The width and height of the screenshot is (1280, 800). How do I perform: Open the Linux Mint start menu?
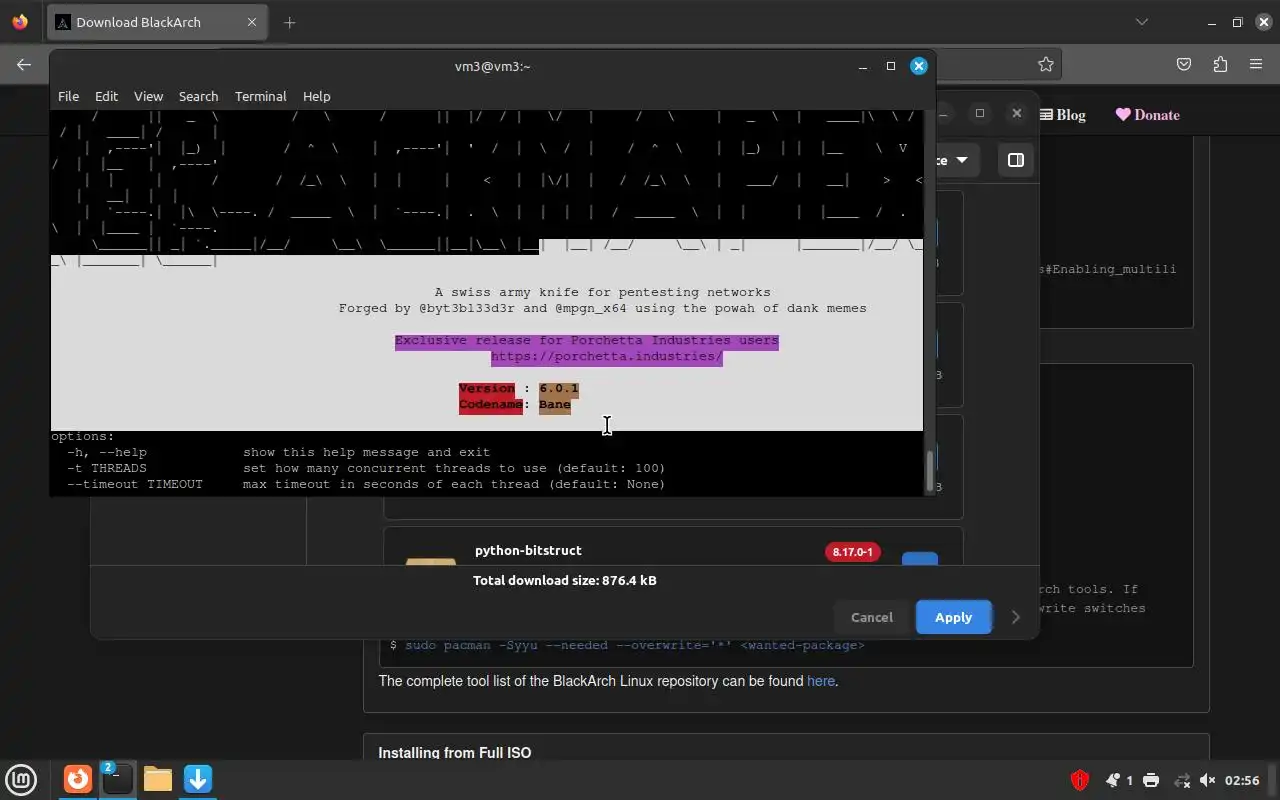coord(21,779)
